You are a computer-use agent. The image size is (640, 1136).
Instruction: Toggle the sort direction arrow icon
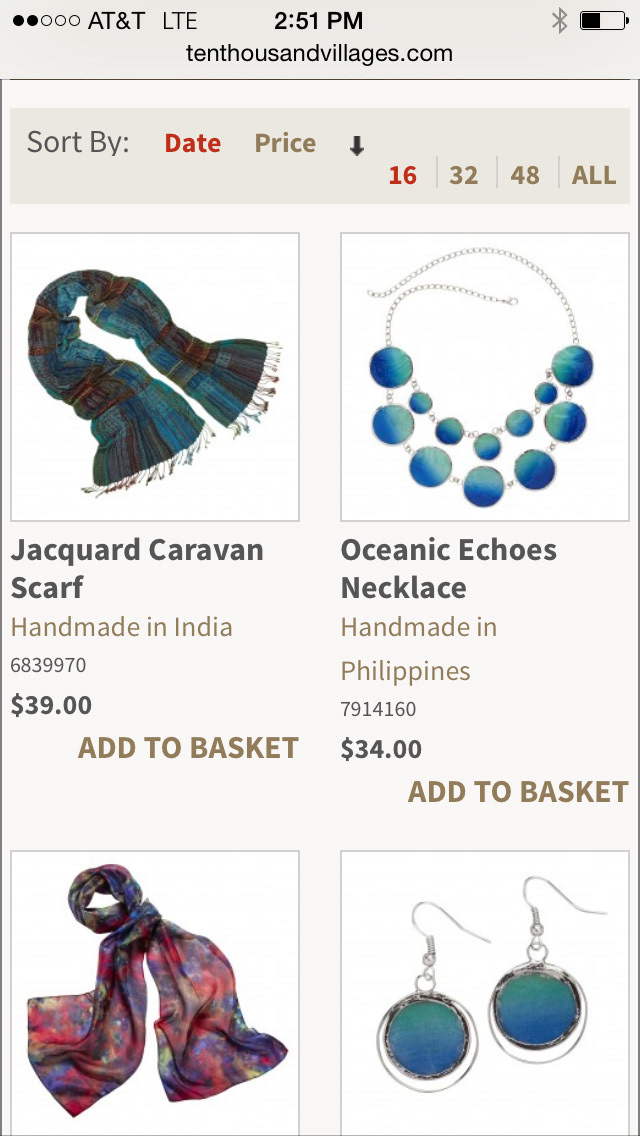[x=356, y=146]
